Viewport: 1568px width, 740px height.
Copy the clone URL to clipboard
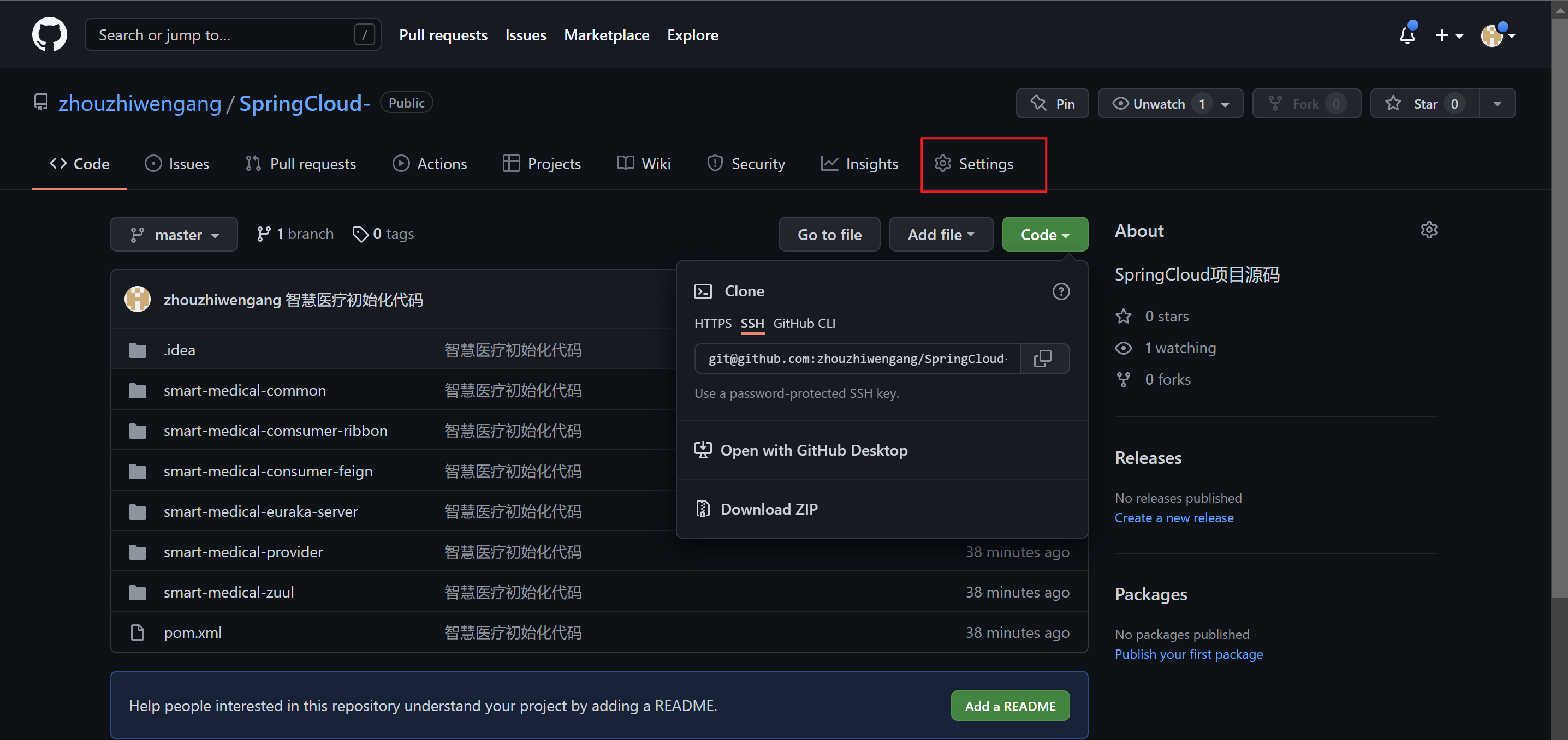coord(1043,359)
